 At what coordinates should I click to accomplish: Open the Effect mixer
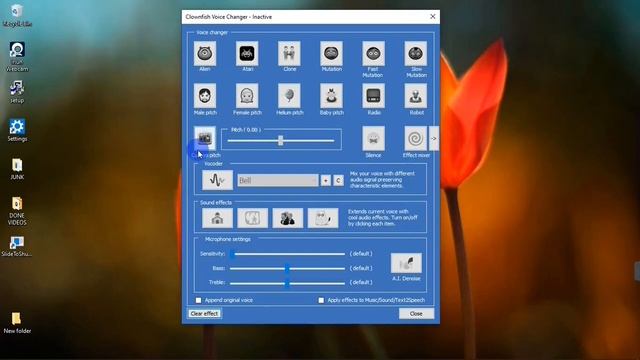416,138
